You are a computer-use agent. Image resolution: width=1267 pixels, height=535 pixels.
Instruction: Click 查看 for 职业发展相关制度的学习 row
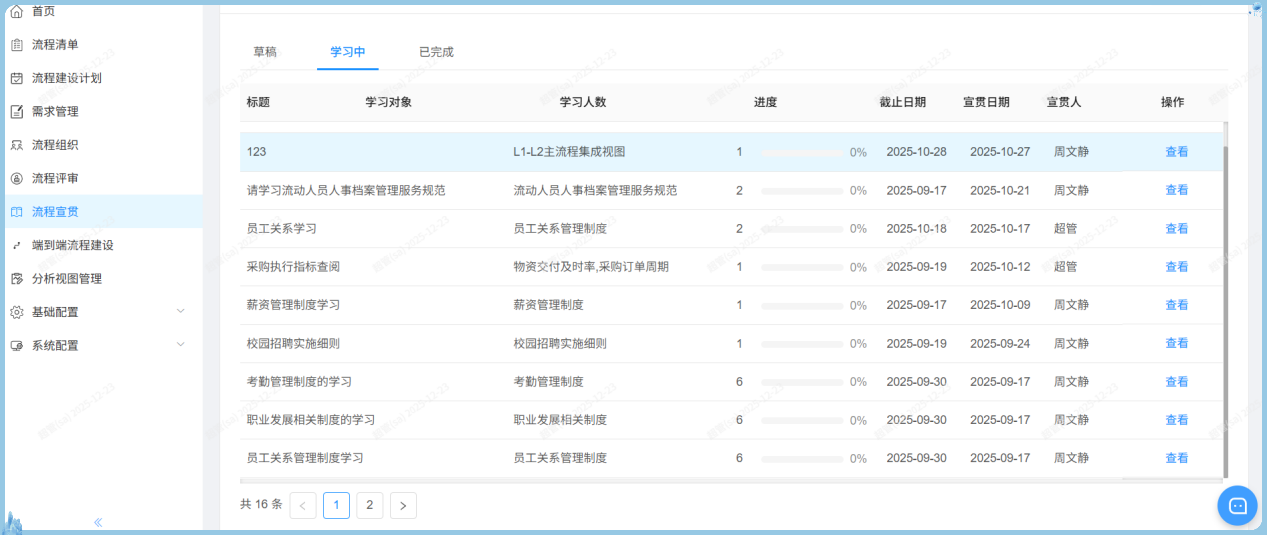tap(1177, 420)
